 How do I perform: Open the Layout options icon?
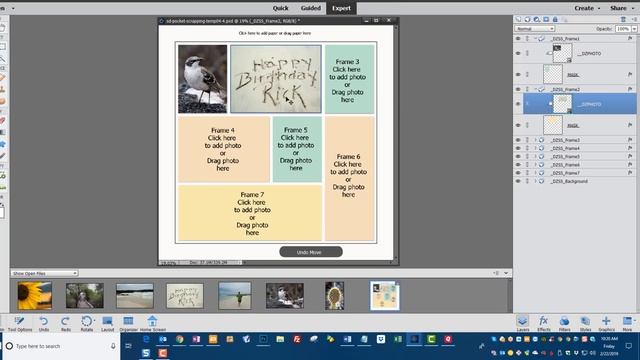(x=107, y=323)
